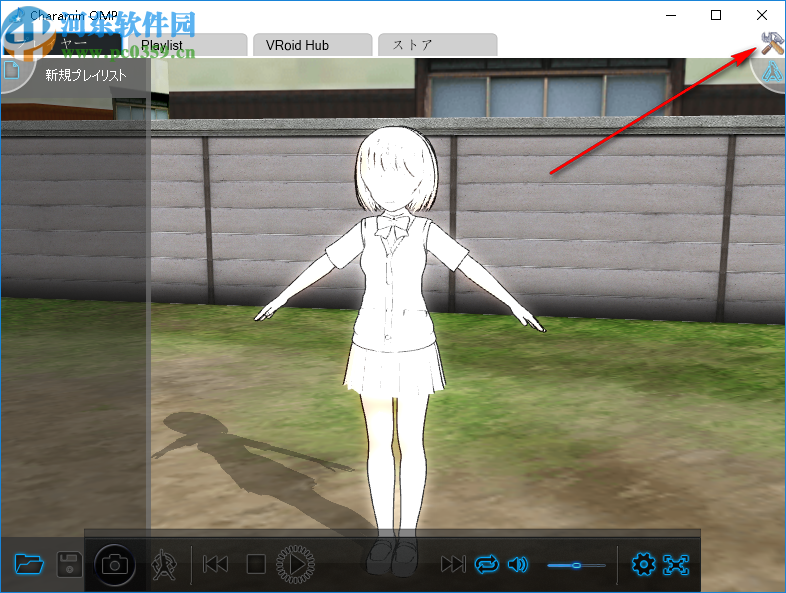Save using the floppy disk icon
This screenshot has height=593, width=786.
(69, 564)
